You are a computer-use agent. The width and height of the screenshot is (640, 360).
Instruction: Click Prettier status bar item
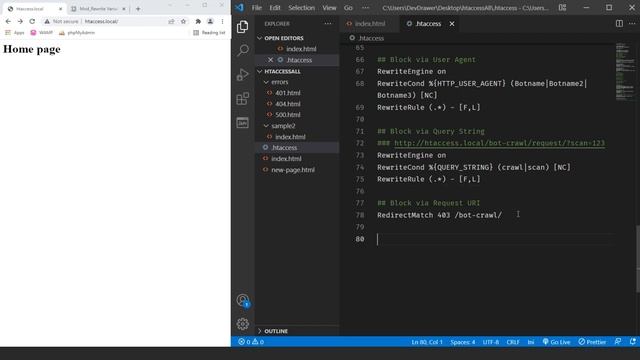pyautogui.click(x=592, y=342)
